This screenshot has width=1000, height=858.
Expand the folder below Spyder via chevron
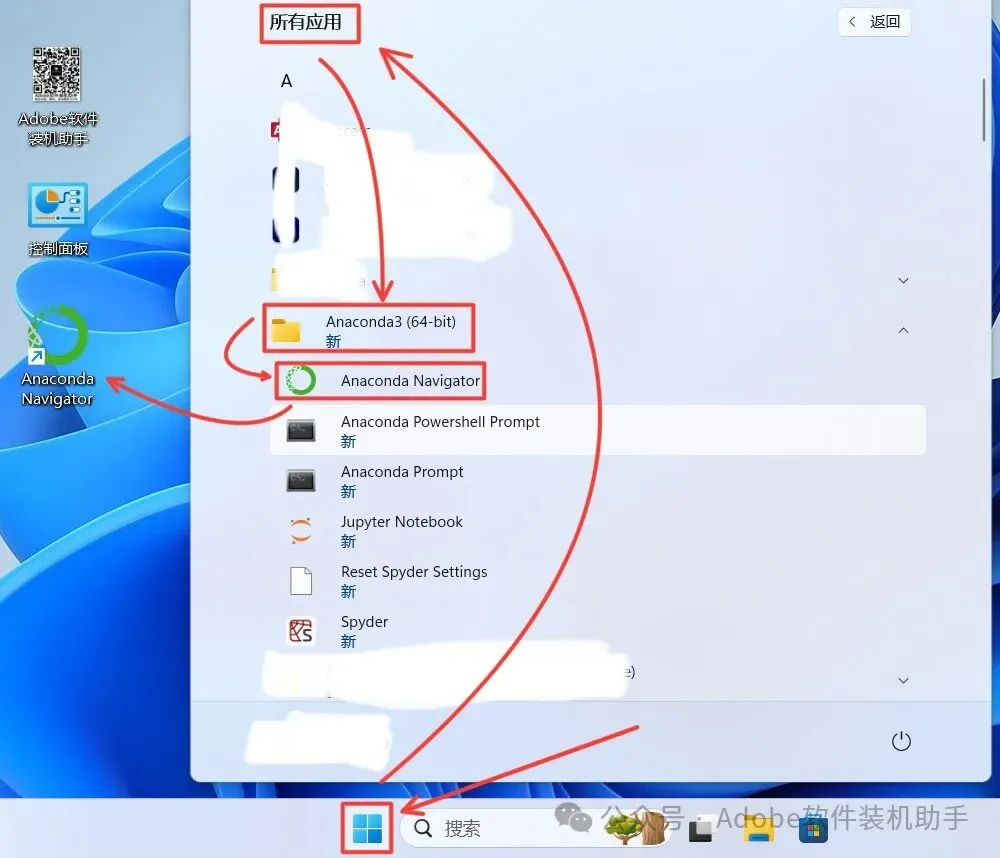pos(903,681)
